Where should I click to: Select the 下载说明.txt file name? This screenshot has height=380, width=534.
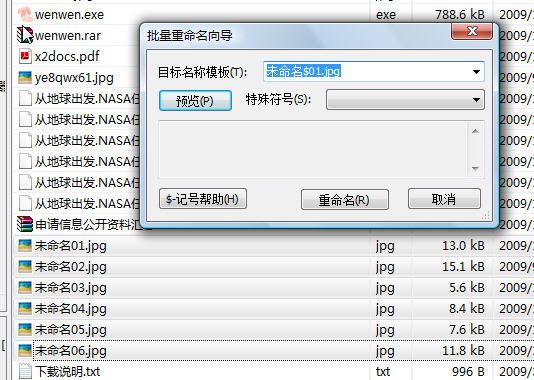tap(67, 371)
